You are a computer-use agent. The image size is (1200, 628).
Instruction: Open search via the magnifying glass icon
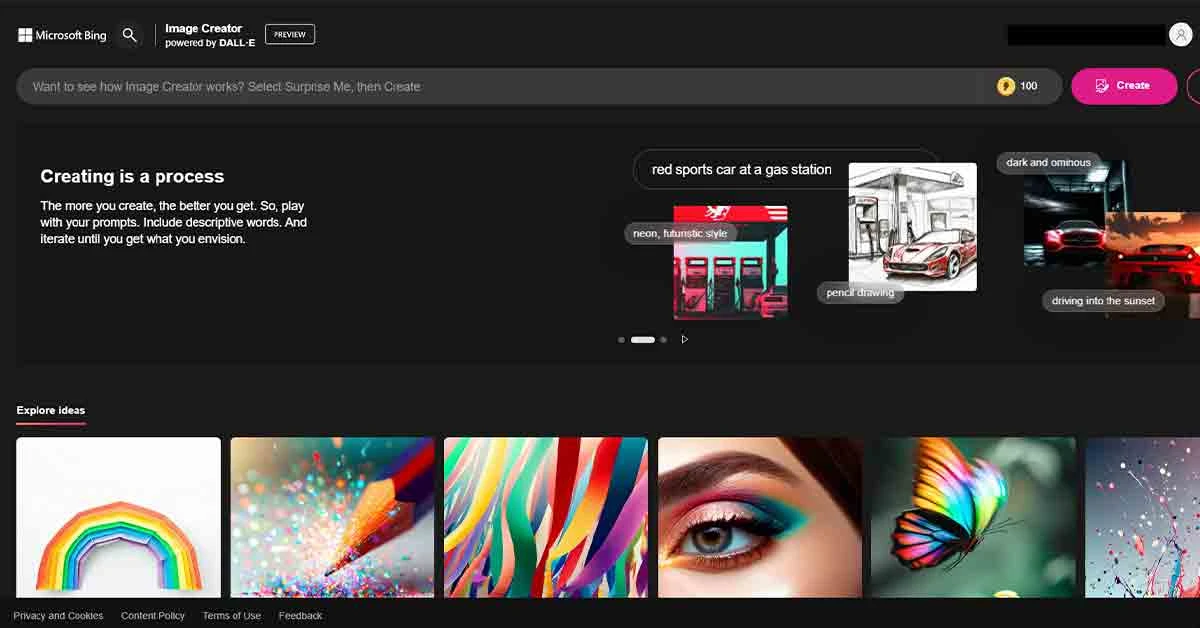(x=129, y=35)
